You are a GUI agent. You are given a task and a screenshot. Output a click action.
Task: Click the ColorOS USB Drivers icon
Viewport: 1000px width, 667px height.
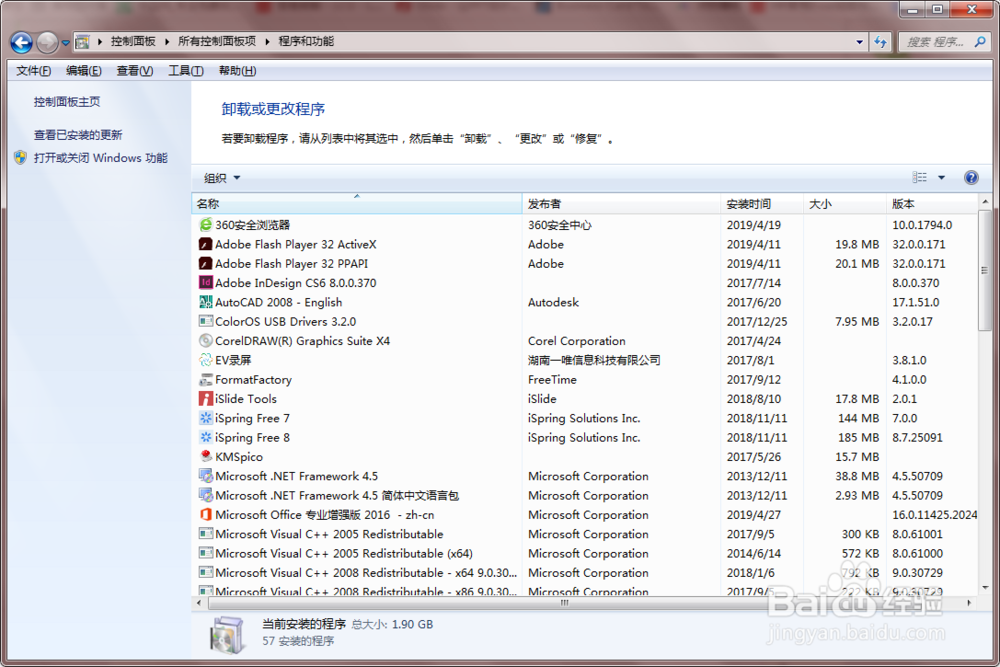click(x=205, y=321)
